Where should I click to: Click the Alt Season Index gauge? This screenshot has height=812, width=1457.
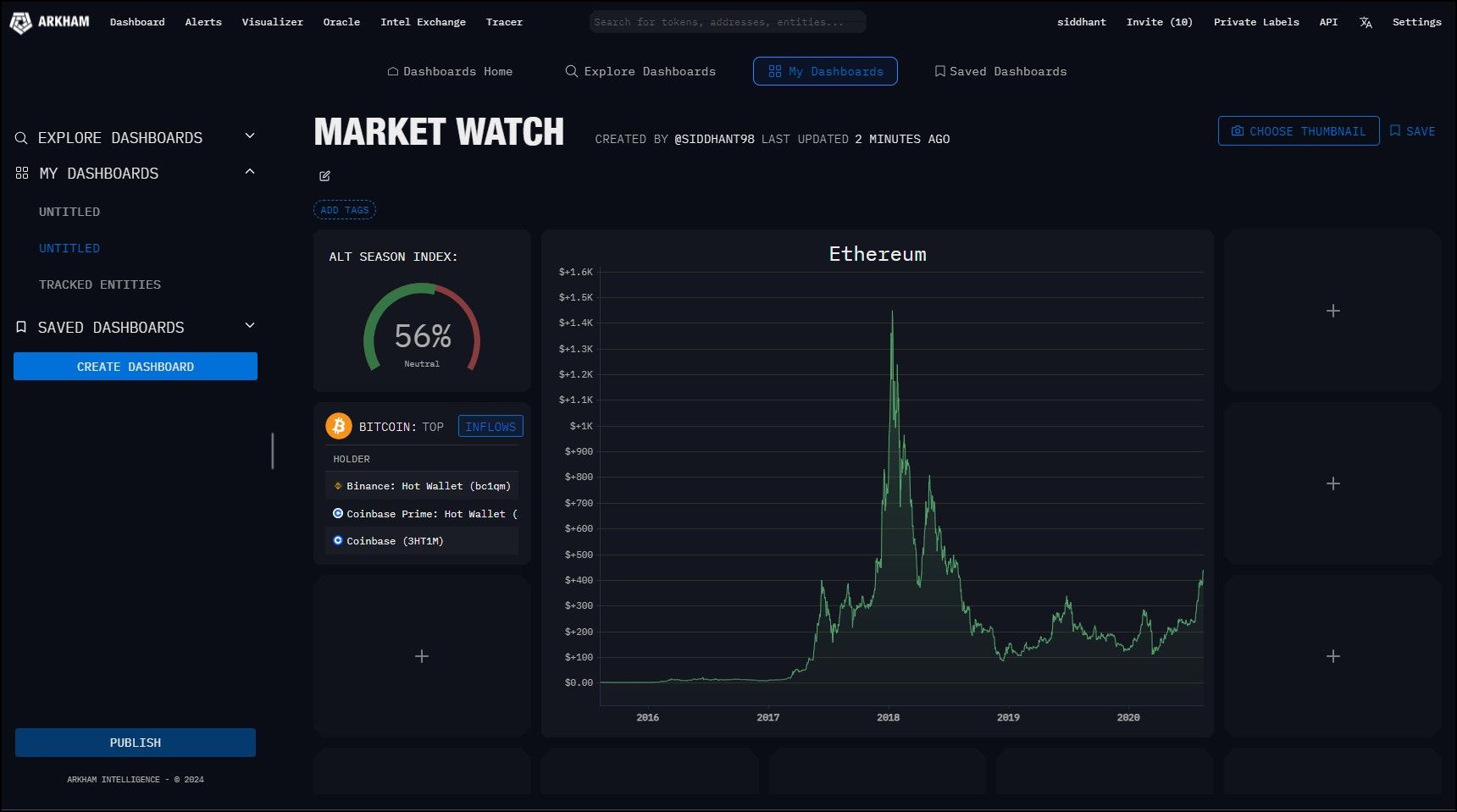coord(422,330)
